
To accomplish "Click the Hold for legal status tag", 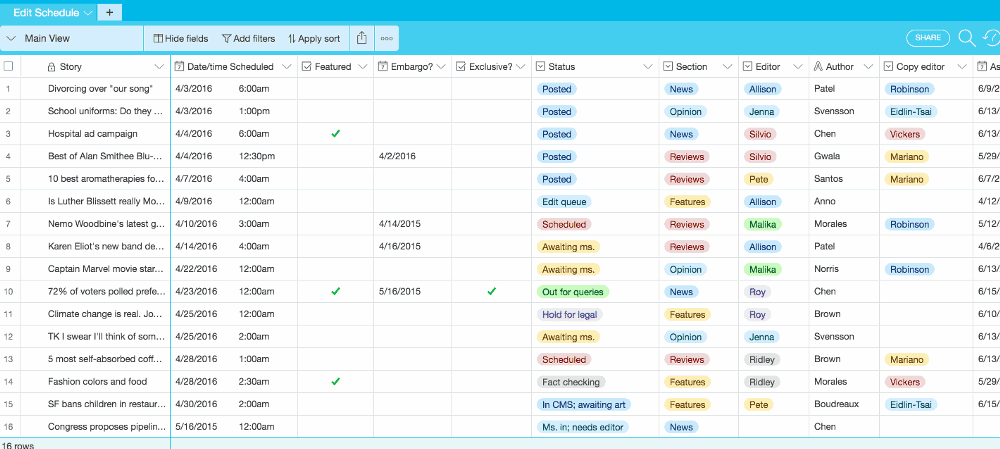I will [x=570, y=314].
